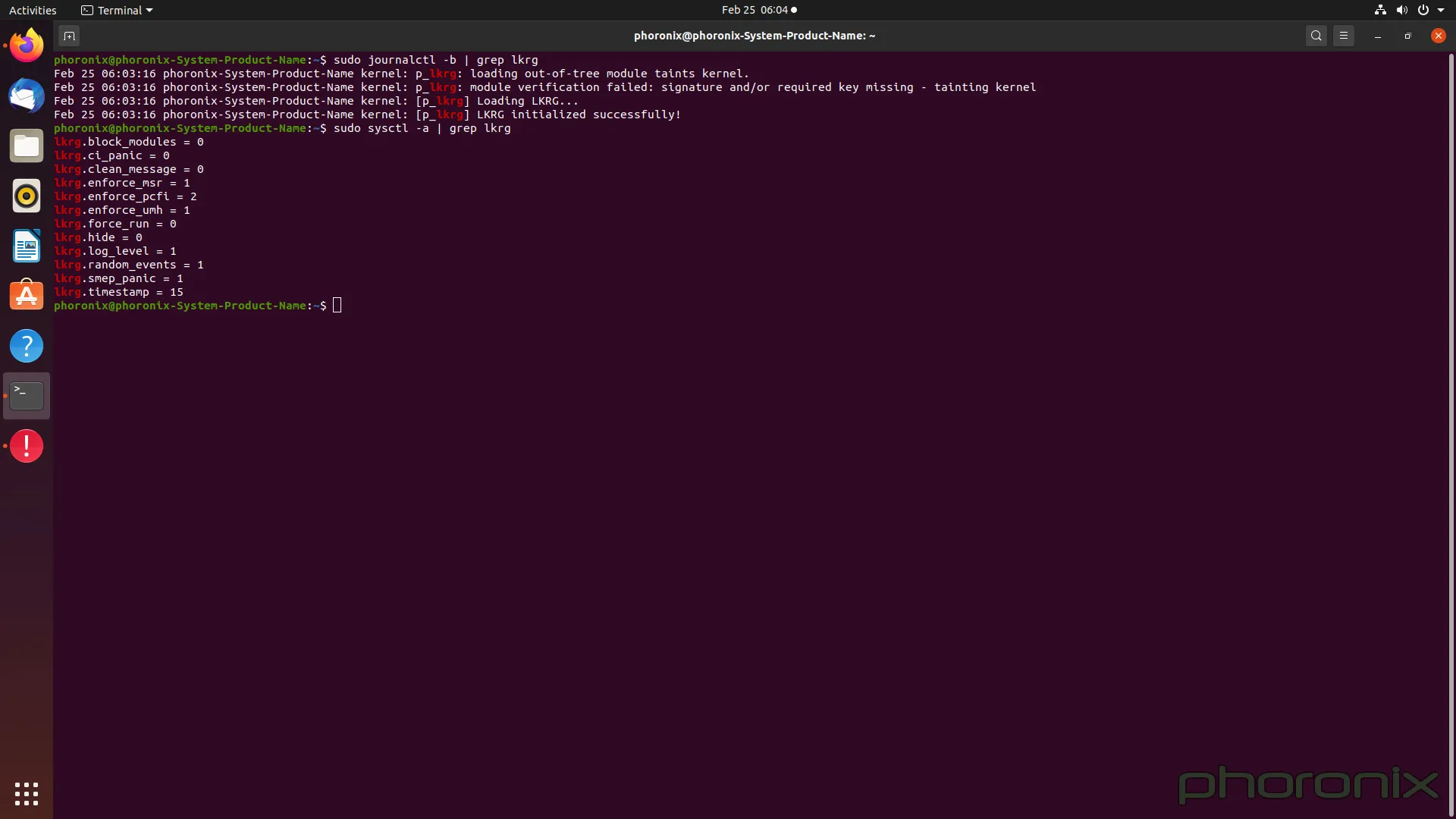
Task: Click 'lkrg.clean_message = 0' line
Action: [x=129, y=169]
